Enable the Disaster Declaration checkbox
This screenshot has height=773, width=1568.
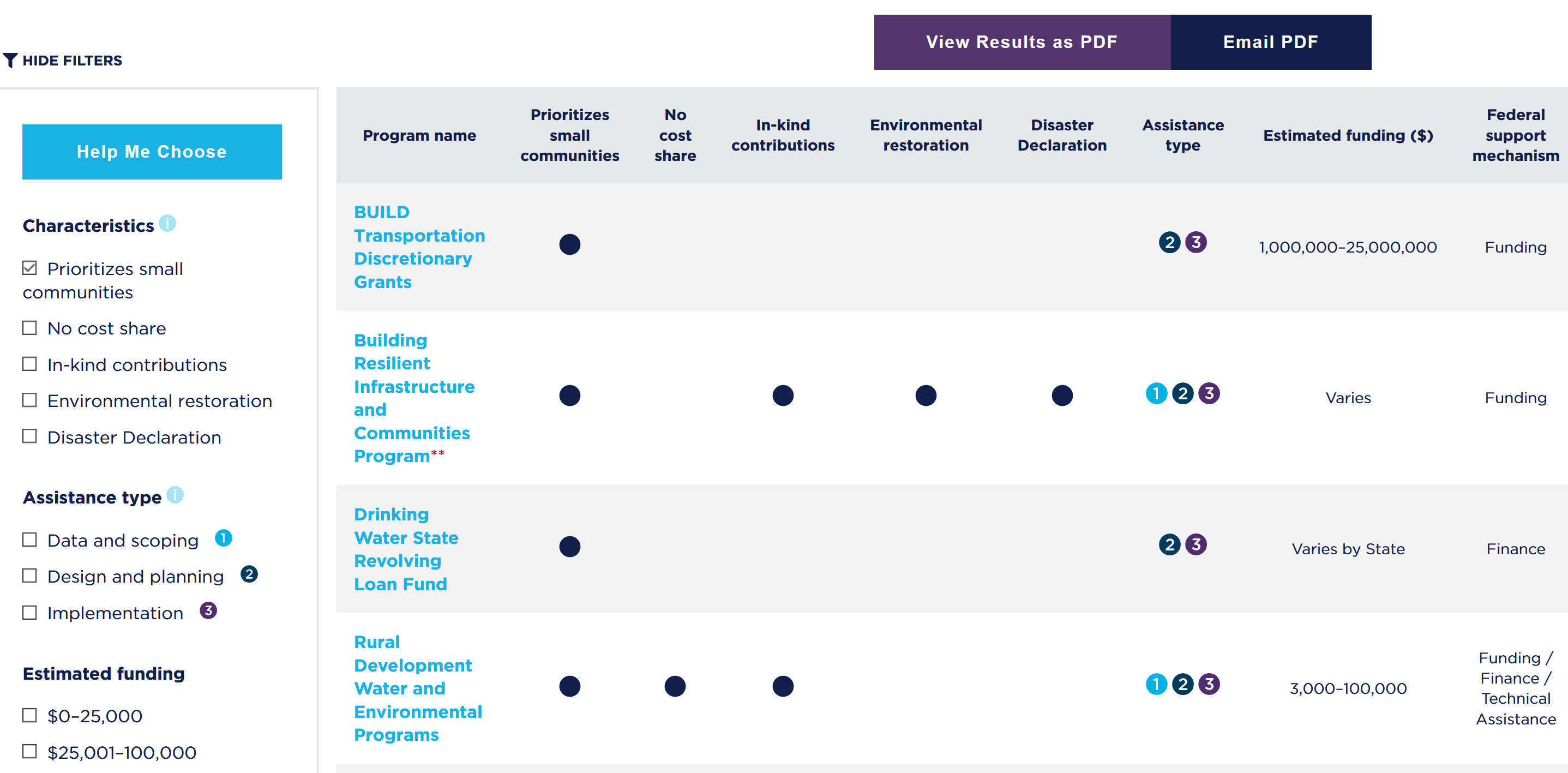(x=29, y=436)
